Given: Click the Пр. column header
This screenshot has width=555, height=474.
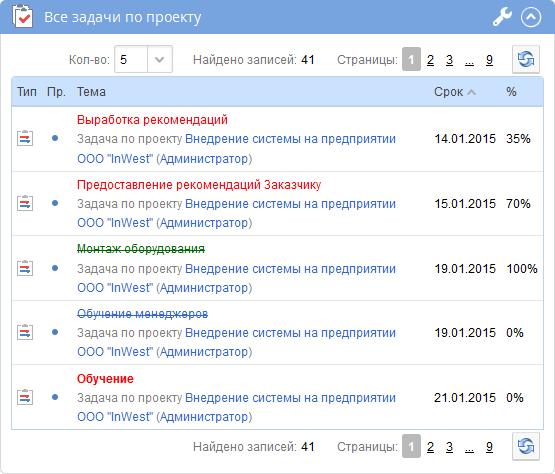Looking at the screenshot, I should [57, 92].
